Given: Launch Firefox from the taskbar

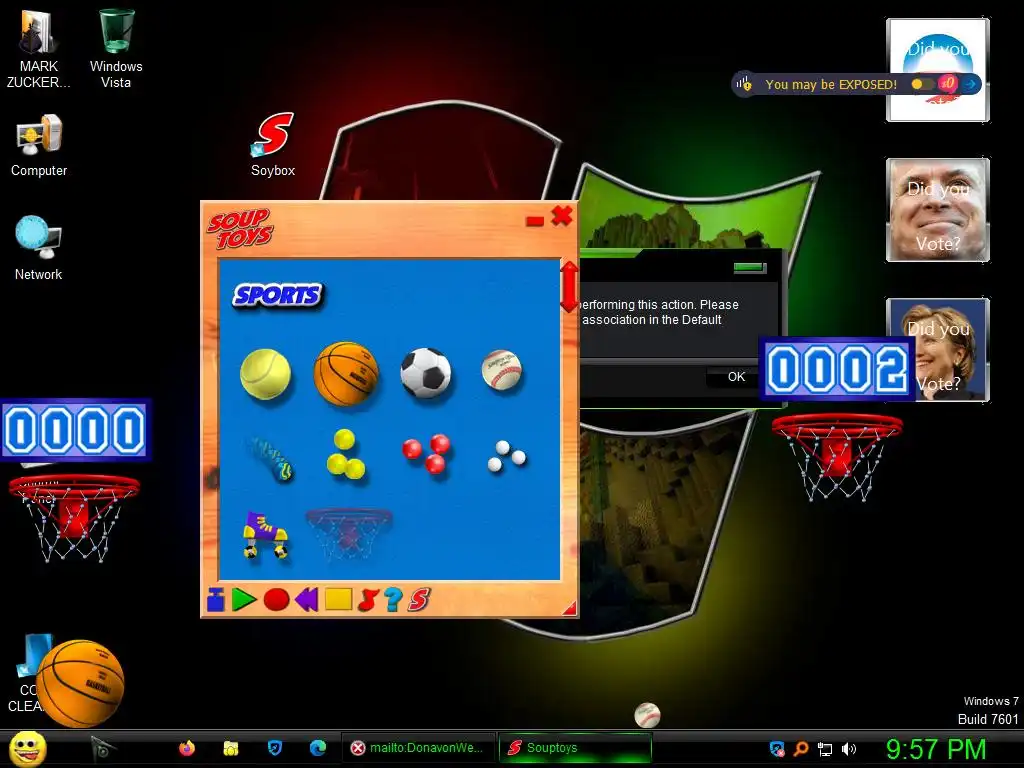Looking at the screenshot, I should click(x=187, y=748).
